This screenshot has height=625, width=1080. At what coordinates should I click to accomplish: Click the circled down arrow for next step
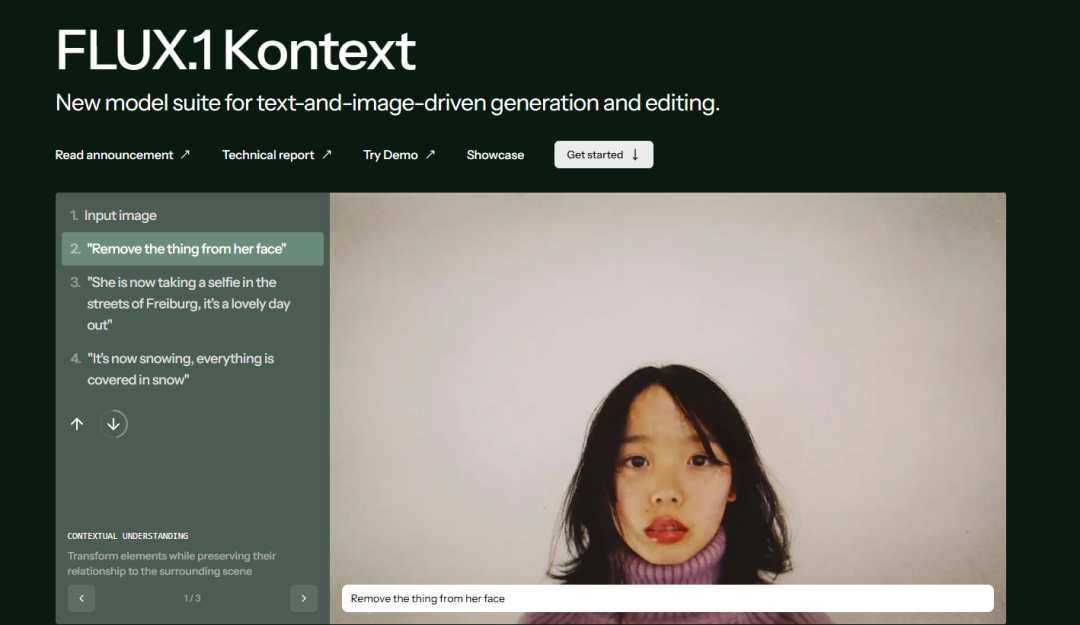tap(114, 424)
